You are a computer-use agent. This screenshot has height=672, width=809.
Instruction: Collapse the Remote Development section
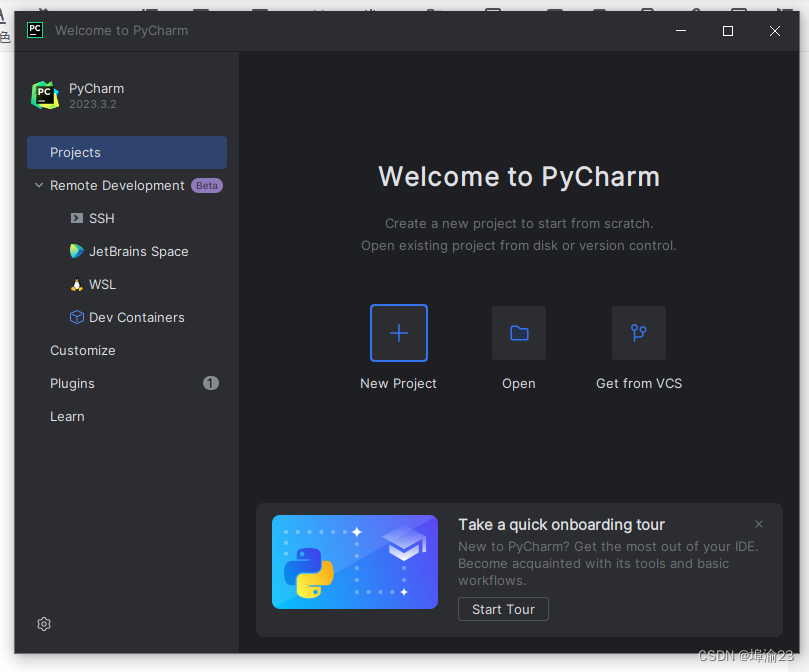tap(39, 185)
